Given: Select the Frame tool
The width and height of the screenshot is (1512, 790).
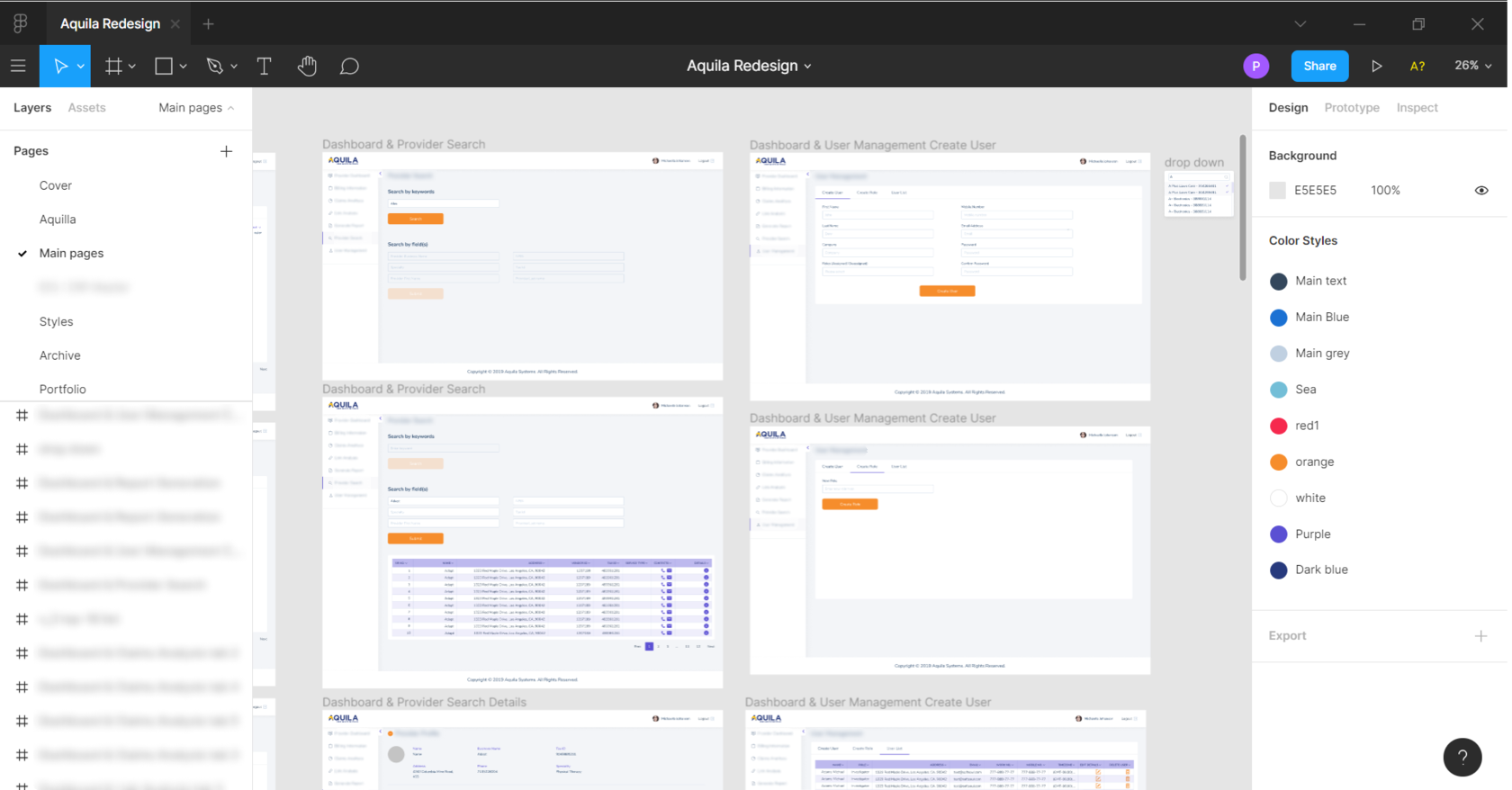Looking at the screenshot, I should click(113, 66).
